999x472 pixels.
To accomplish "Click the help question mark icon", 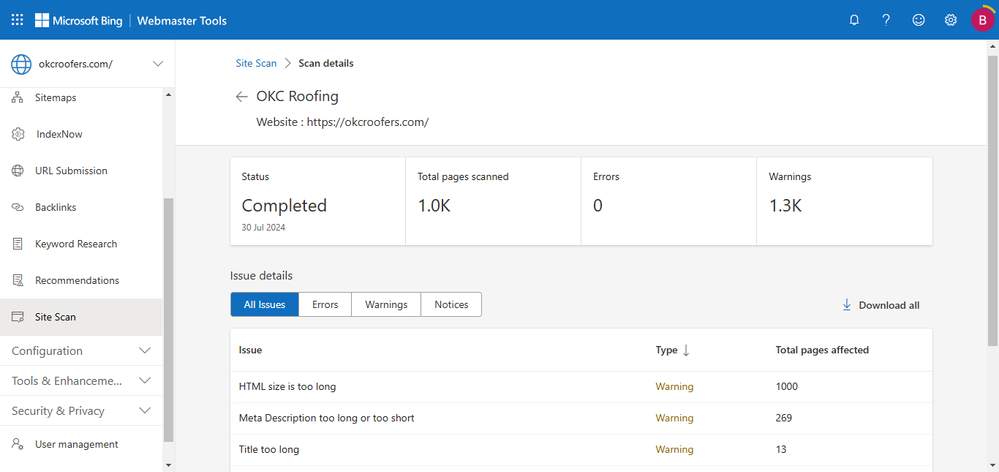I will point(886,20).
